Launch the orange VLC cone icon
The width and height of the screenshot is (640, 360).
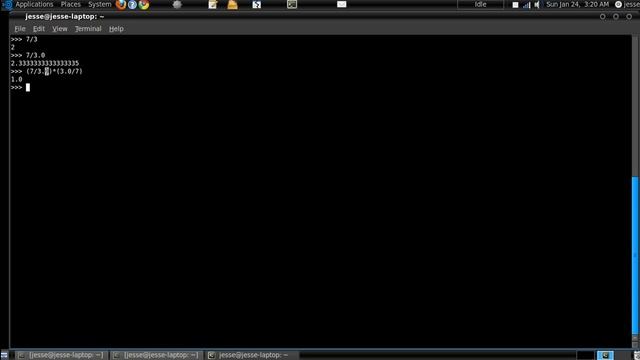pos(232,4)
